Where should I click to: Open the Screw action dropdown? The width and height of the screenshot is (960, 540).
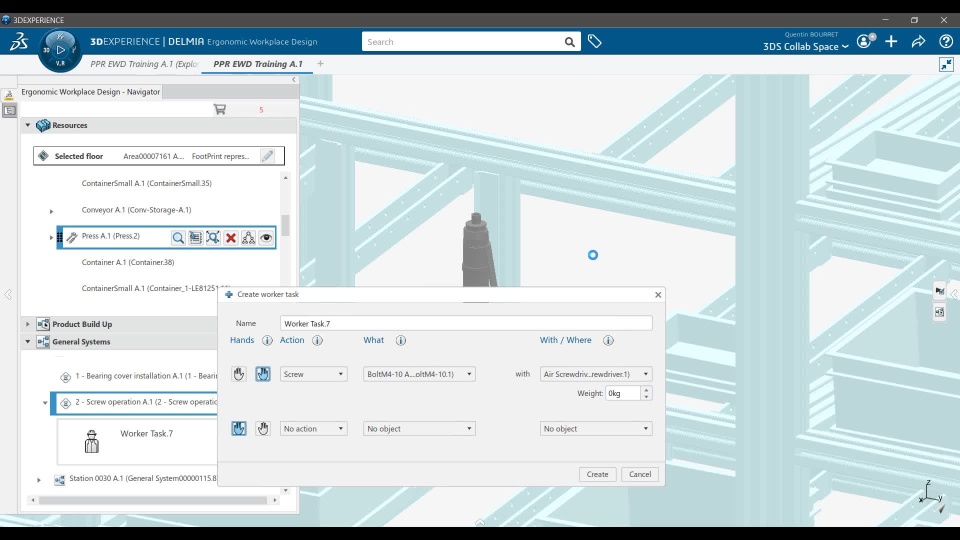click(x=313, y=374)
